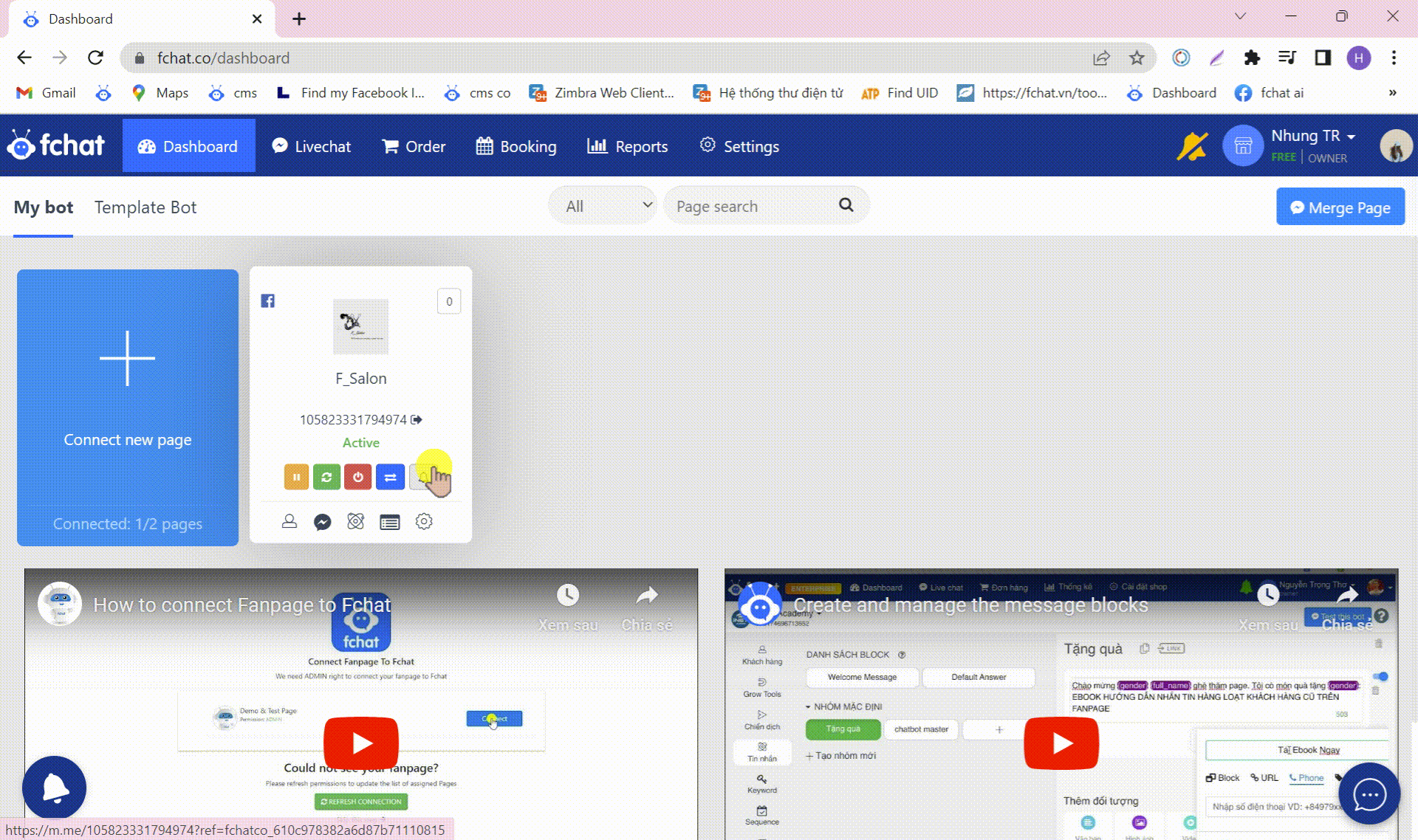Screen dimensions: 1418x840
Task: Click the shop icon beside Nhung TR
Action: pyautogui.click(x=1243, y=145)
